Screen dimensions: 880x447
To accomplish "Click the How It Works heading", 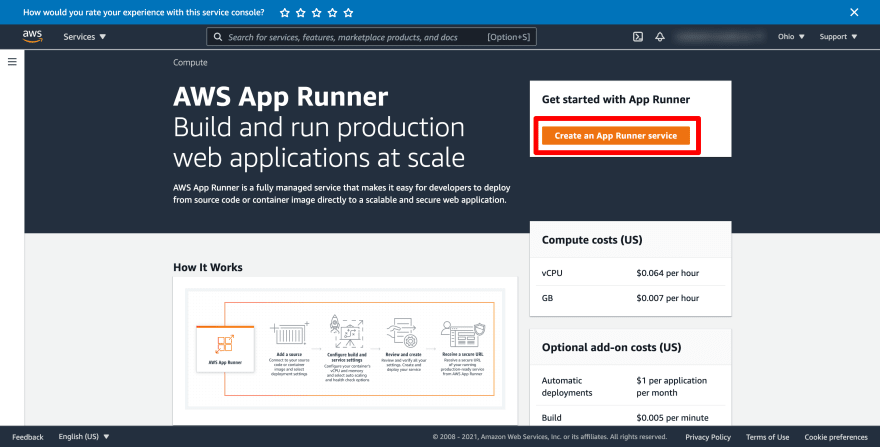I will pos(208,267).
